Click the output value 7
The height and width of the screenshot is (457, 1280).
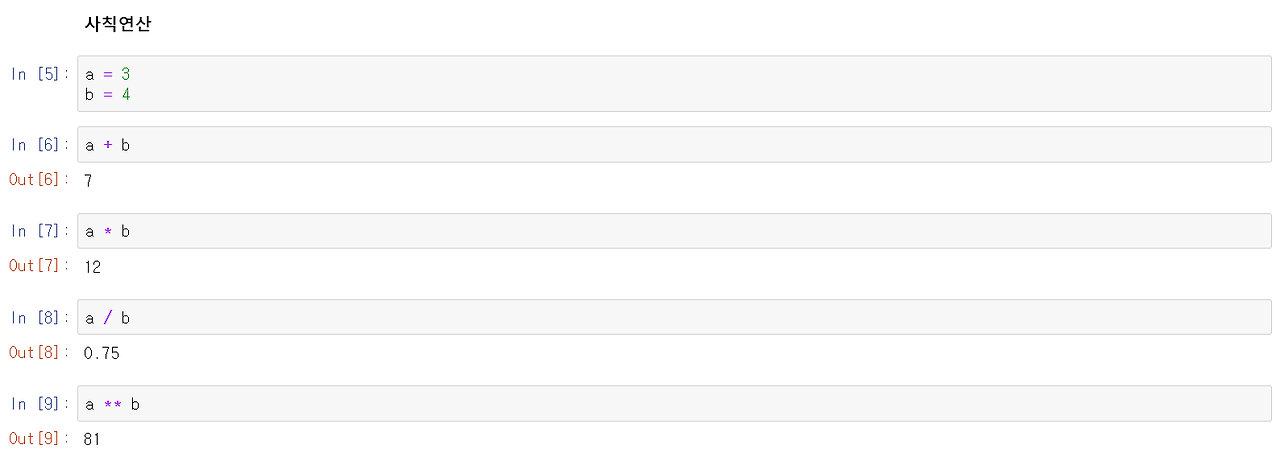tap(89, 181)
